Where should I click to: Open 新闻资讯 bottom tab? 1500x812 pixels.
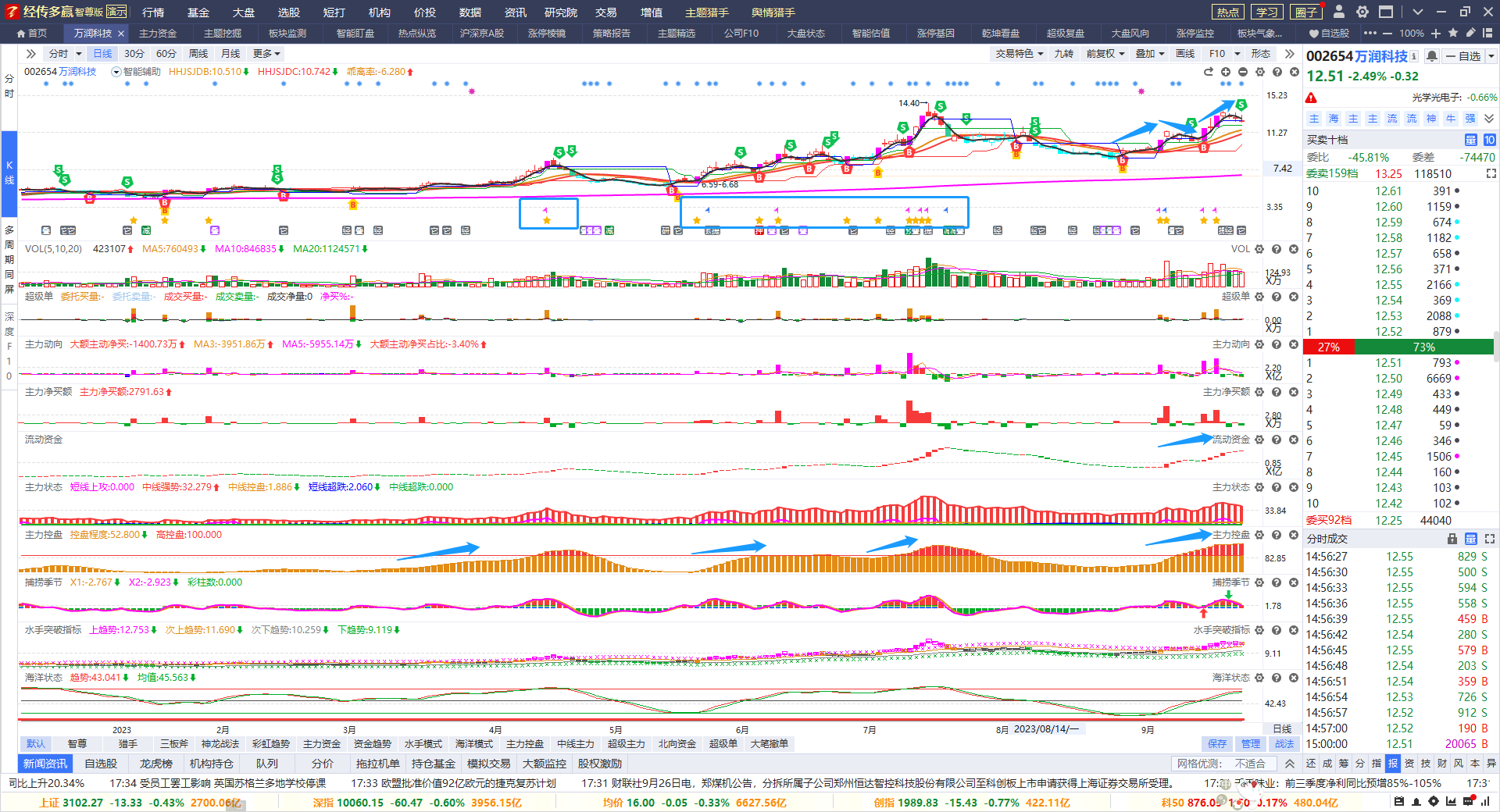(x=45, y=764)
